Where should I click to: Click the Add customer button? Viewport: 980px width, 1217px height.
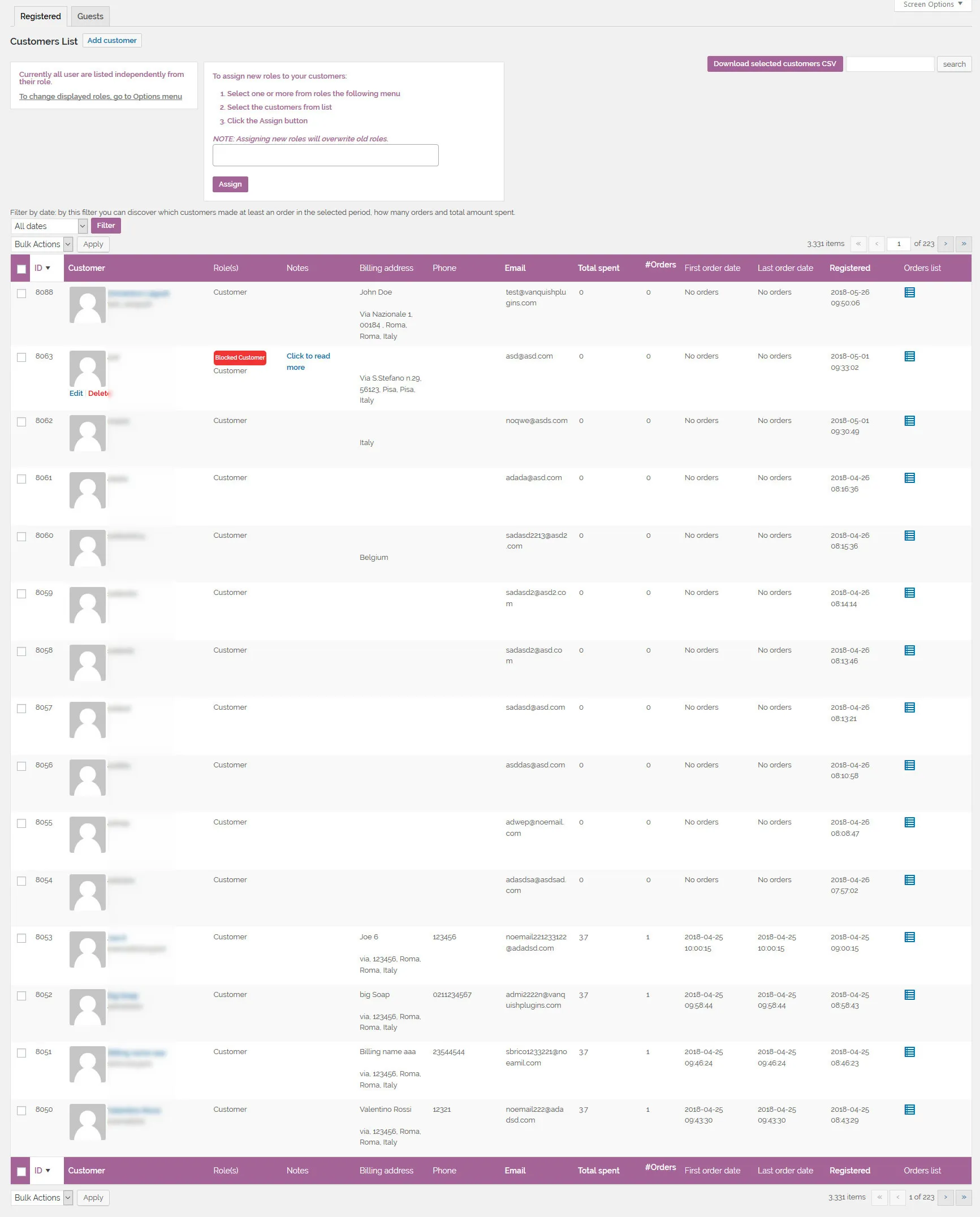pos(112,40)
